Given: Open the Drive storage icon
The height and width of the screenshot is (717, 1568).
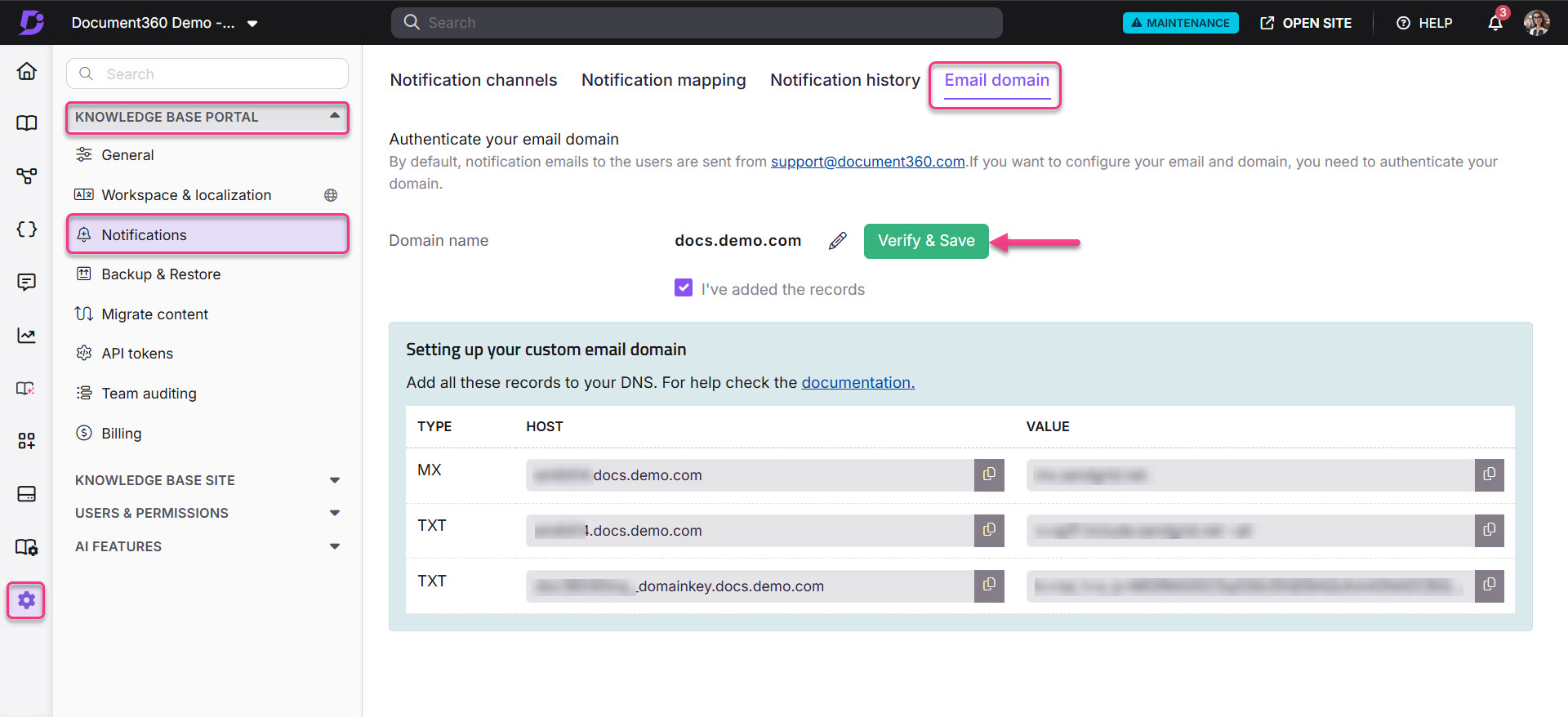Looking at the screenshot, I should tap(26, 494).
